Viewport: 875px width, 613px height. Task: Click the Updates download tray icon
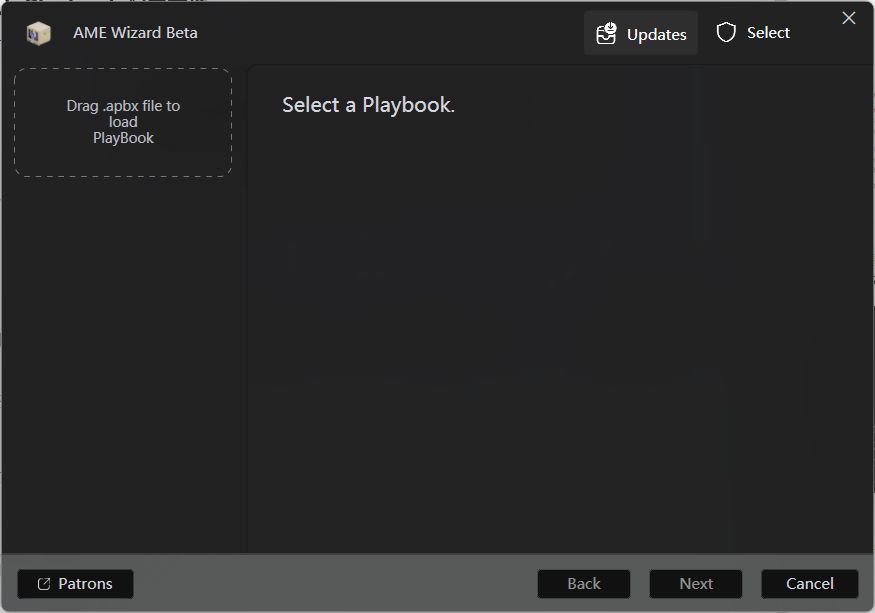pos(606,34)
